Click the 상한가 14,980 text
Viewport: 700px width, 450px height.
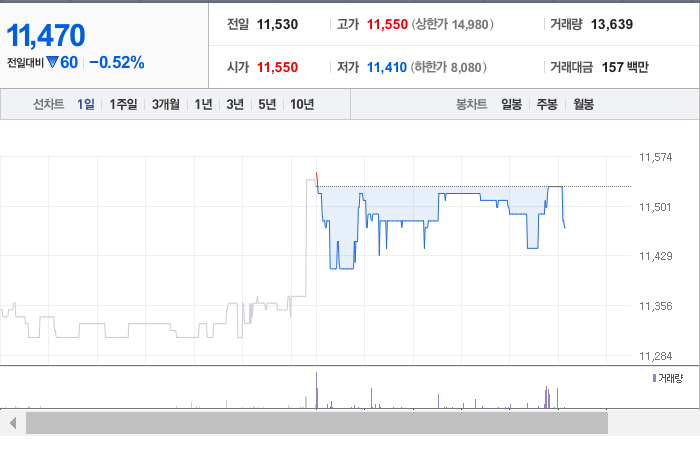[x=452, y=24]
